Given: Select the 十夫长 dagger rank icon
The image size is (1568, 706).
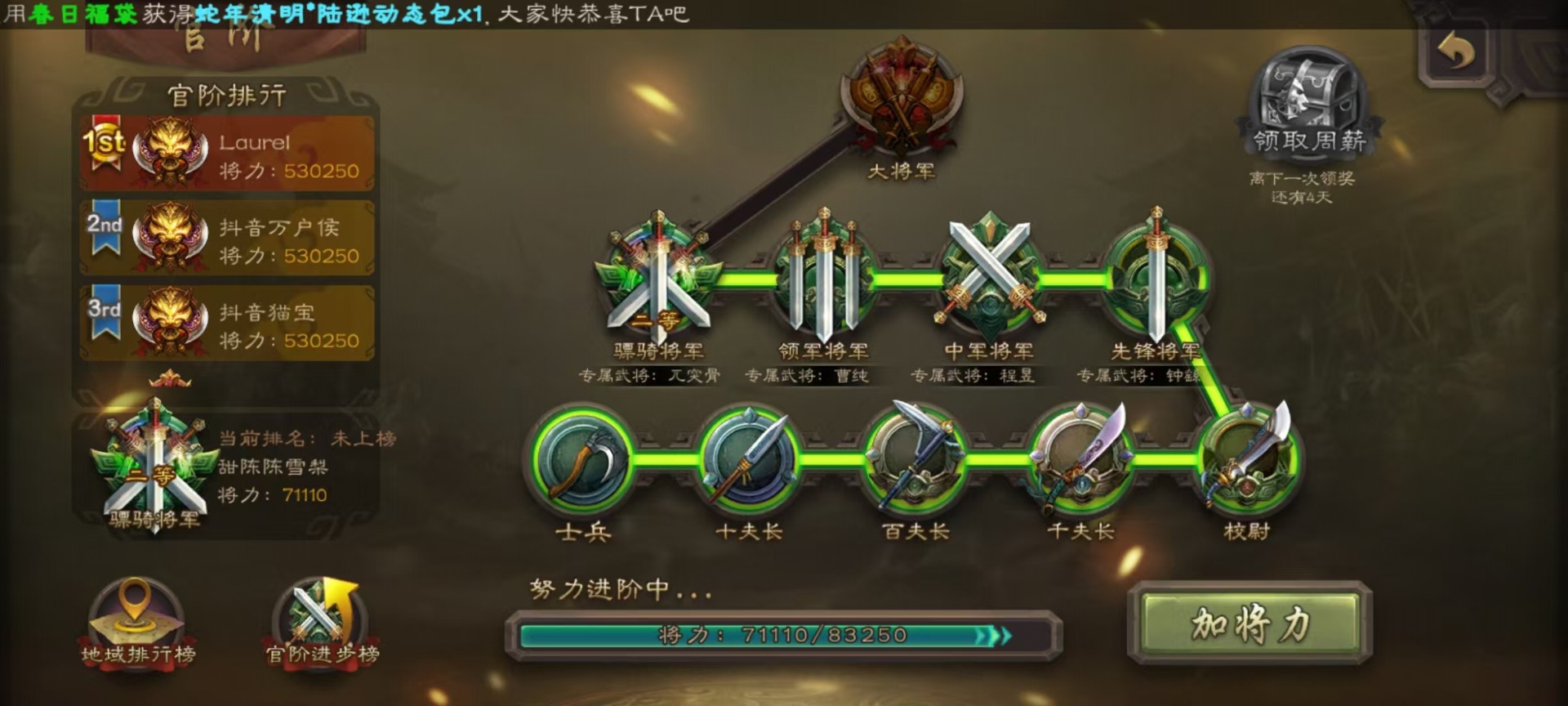Looking at the screenshot, I should pos(749,458).
